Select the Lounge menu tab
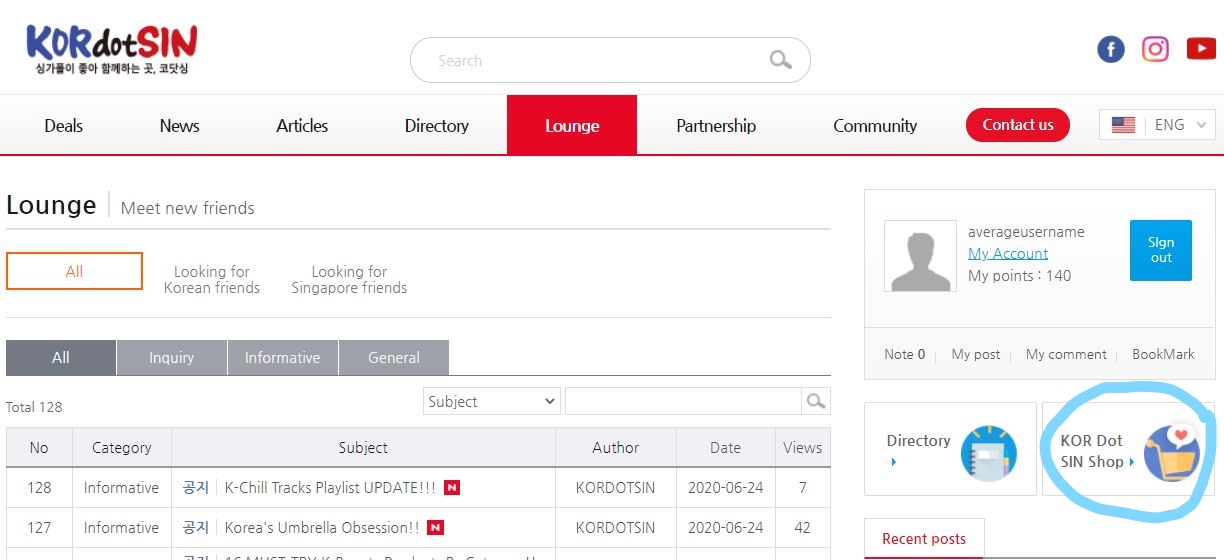This screenshot has width=1224, height=560. [x=572, y=125]
